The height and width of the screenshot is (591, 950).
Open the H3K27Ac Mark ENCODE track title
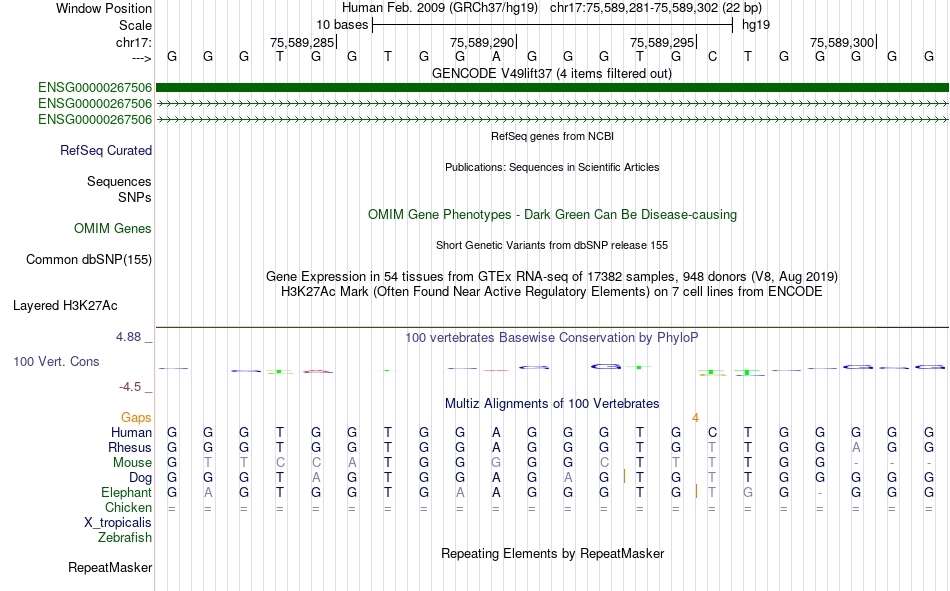click(552, 292)
